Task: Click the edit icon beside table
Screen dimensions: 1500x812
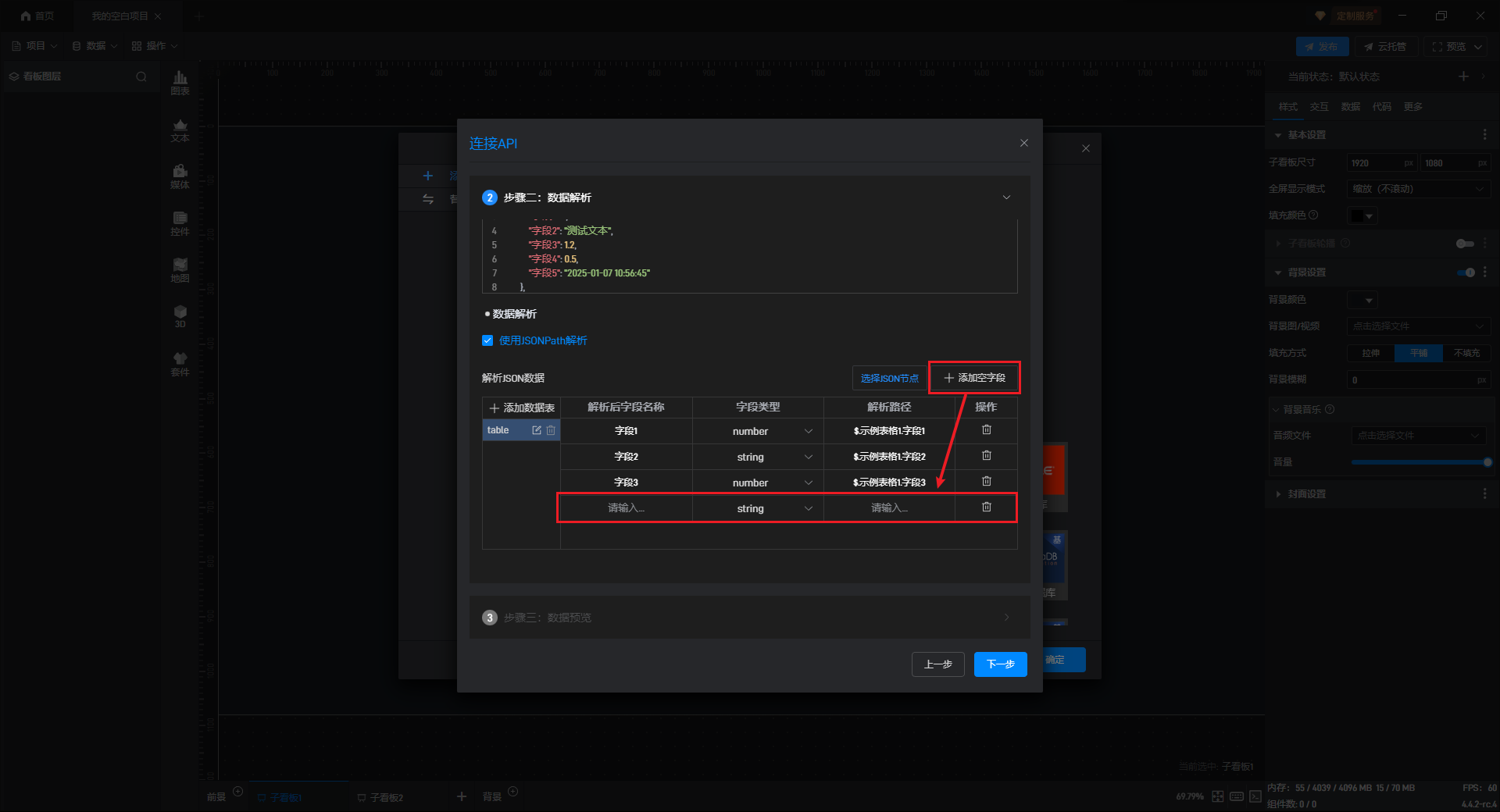Action: coord(537,430)
